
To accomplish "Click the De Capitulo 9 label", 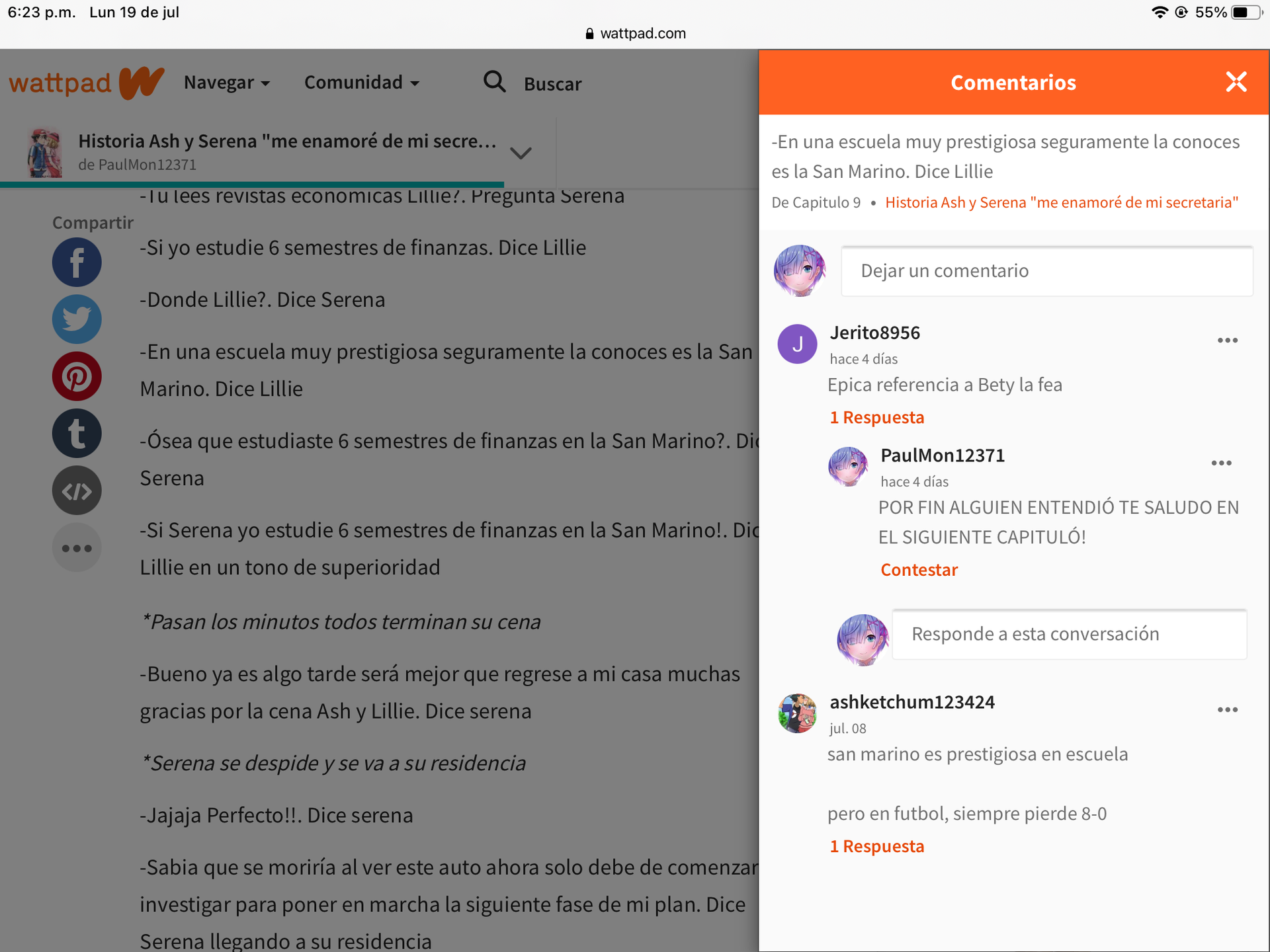I will 816,202.
